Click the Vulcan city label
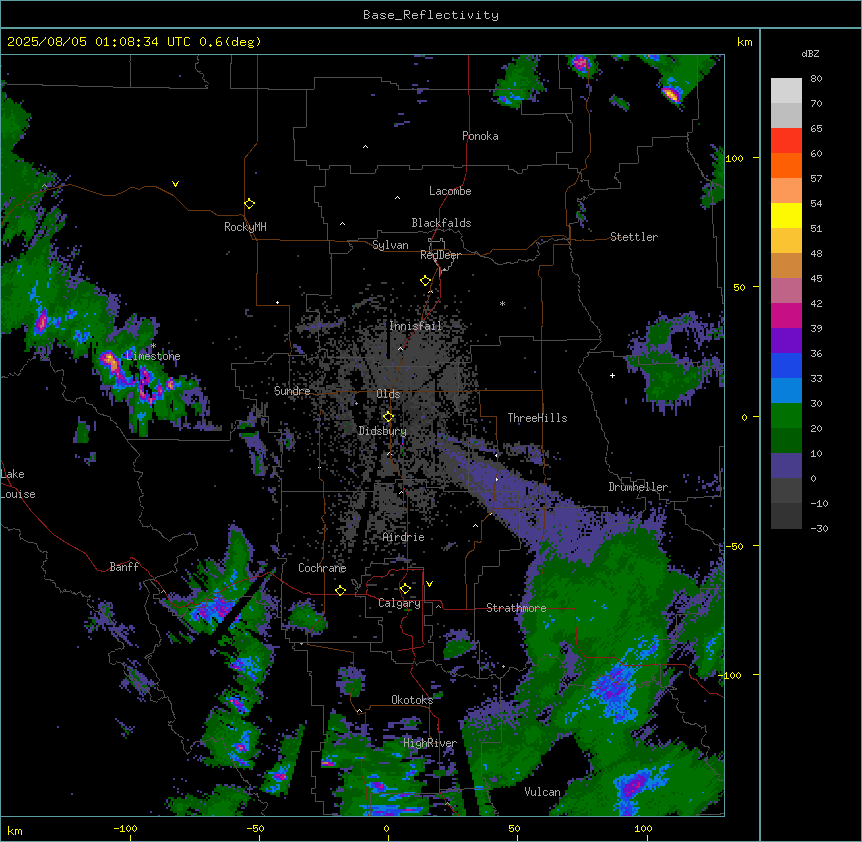 (x=542, y=792)
